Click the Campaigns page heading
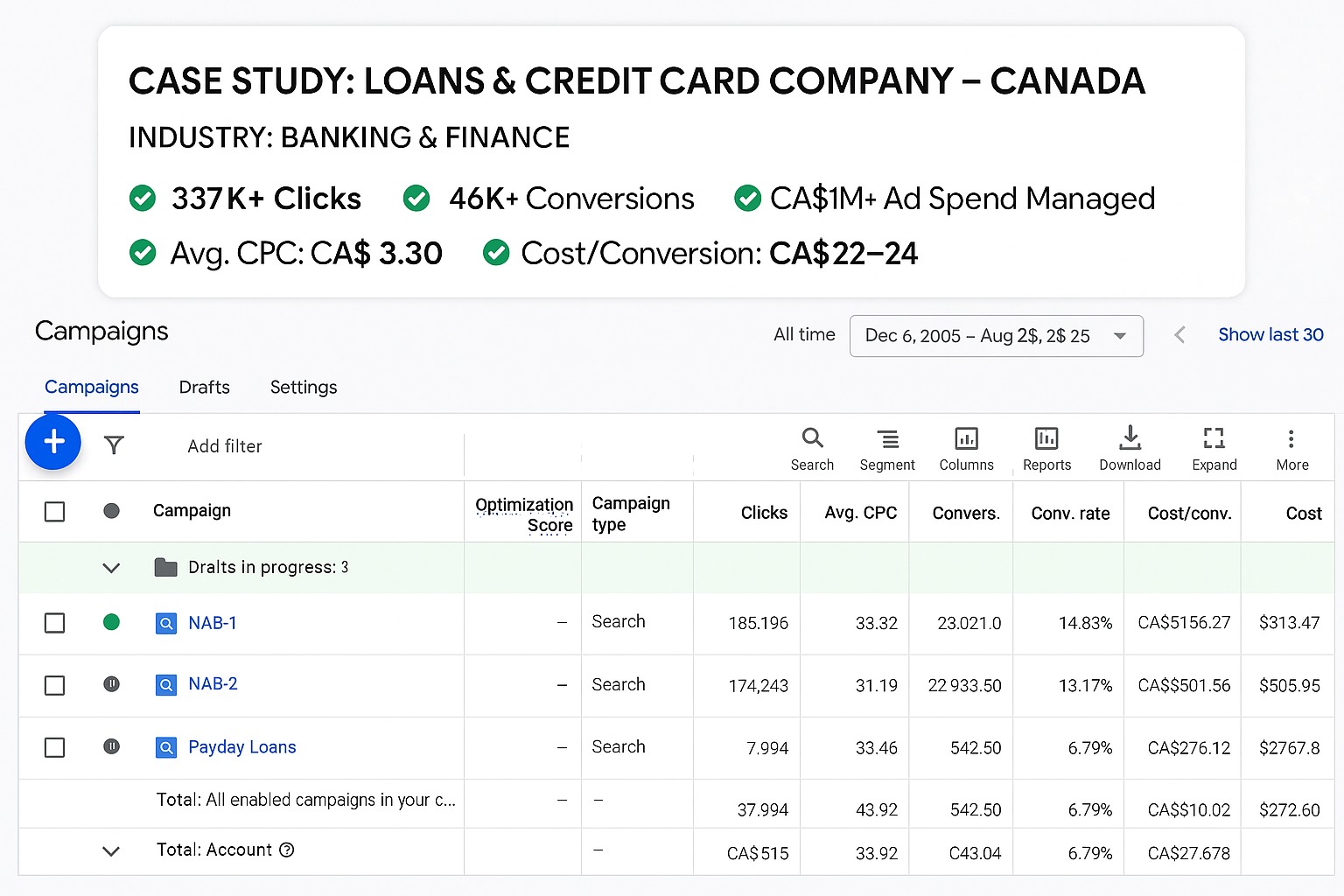The height and width of the screenshot is (896, 1344). click(101, 331)
